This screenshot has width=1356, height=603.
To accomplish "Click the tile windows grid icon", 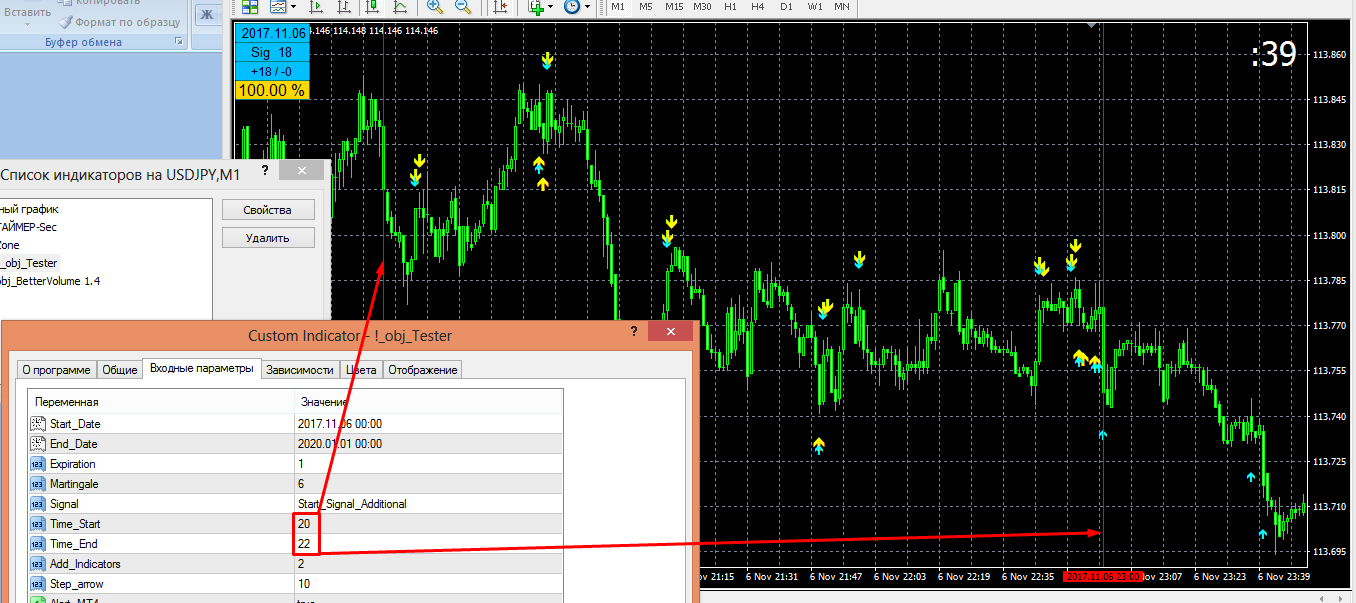I will [x=249, y=6].
